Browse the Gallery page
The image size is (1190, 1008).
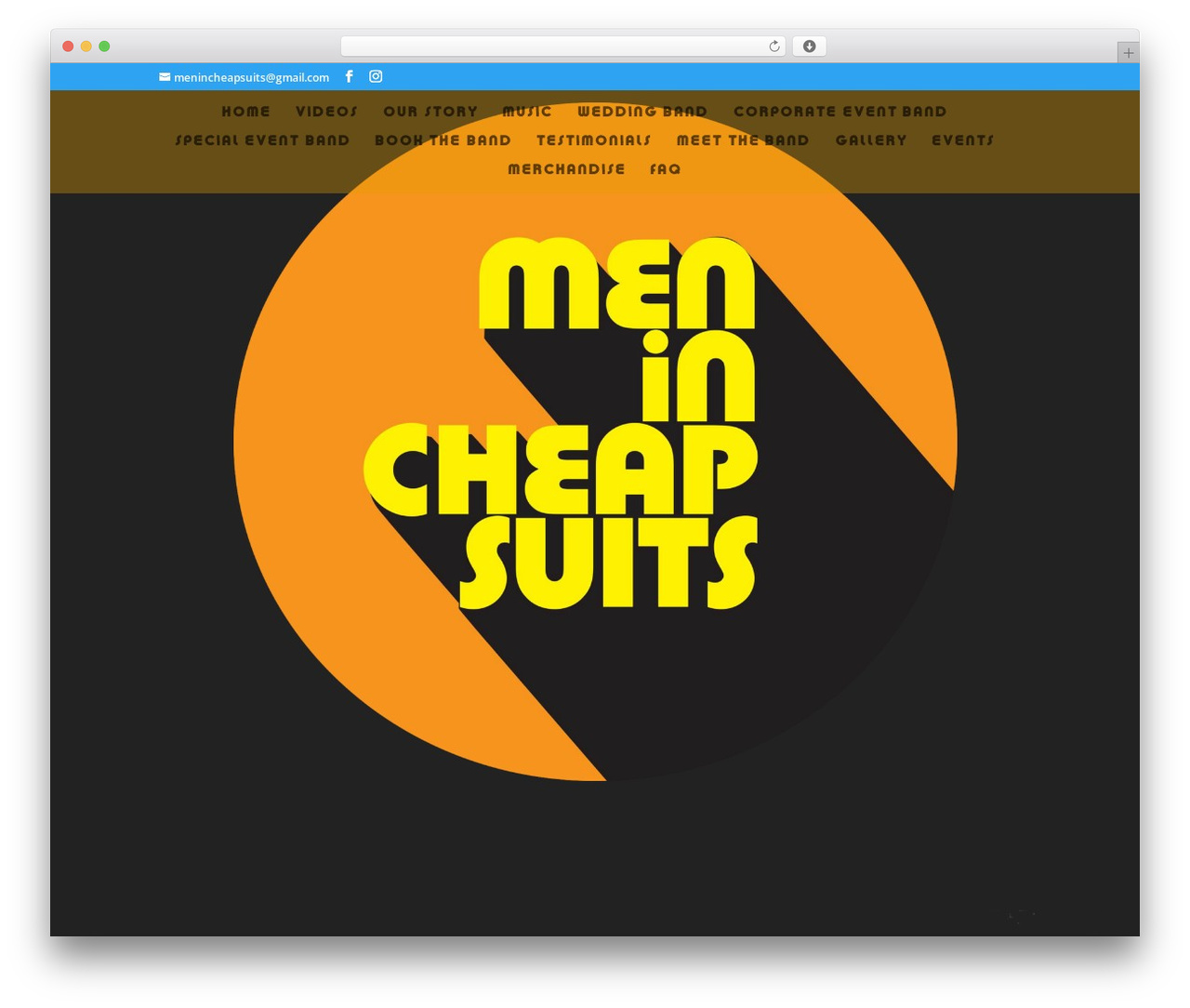pos(871,140)
